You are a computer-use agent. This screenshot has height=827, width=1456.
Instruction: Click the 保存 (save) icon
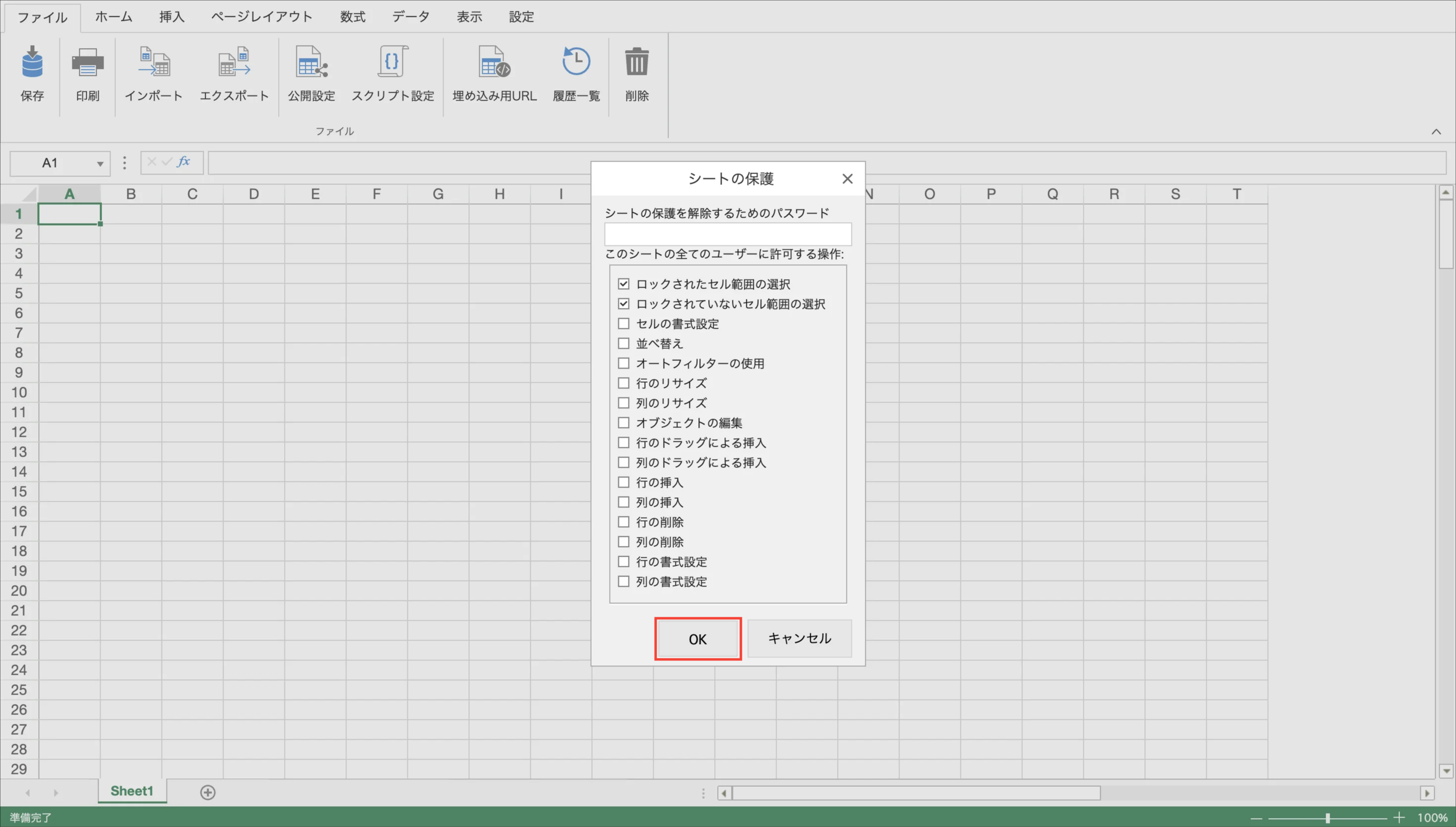pyautogui.click(x=32, y=62)
